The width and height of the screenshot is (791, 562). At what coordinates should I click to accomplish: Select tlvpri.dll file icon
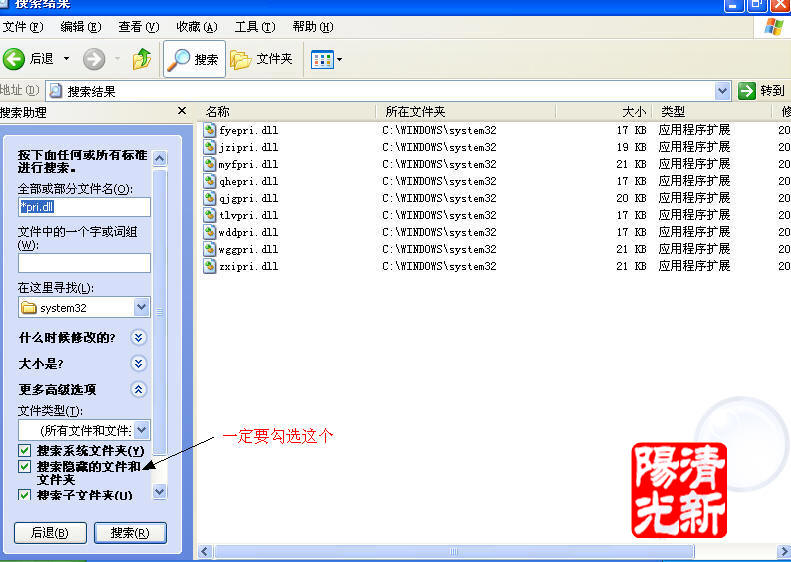pyautogui.click(x=209, y=215)
